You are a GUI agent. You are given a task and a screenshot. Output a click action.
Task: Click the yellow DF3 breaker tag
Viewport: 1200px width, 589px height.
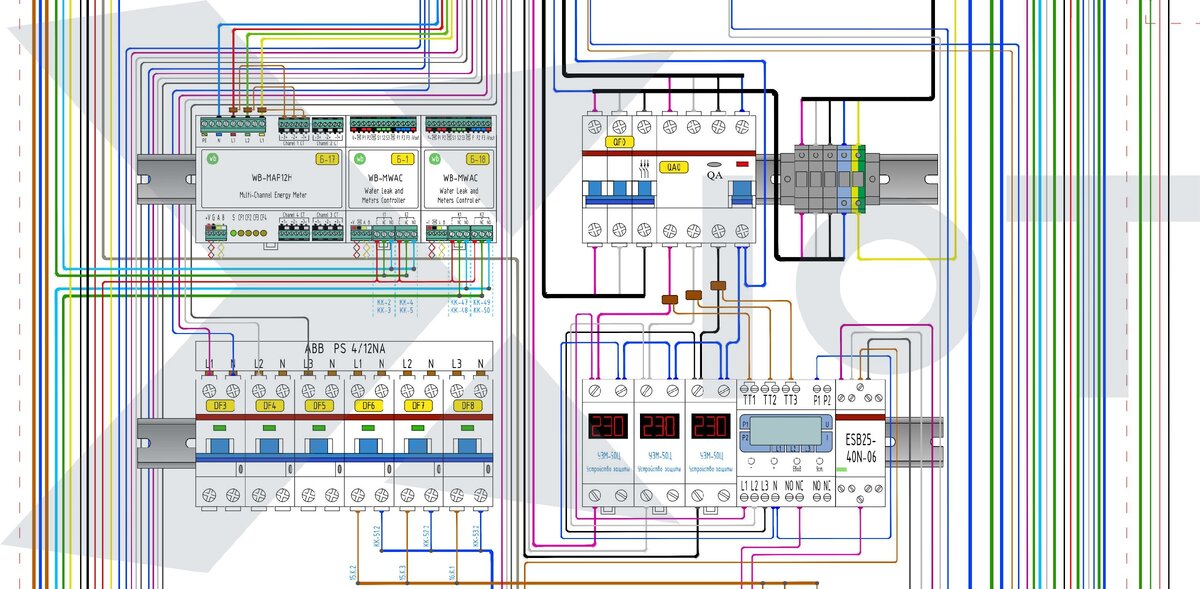coord(220,407)
